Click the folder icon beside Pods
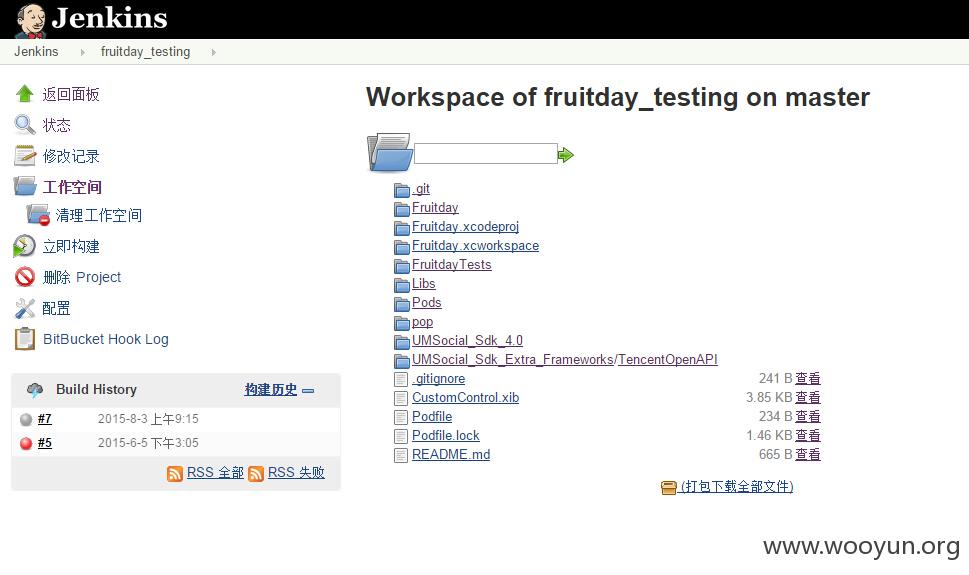 click(x=402, y=304)
